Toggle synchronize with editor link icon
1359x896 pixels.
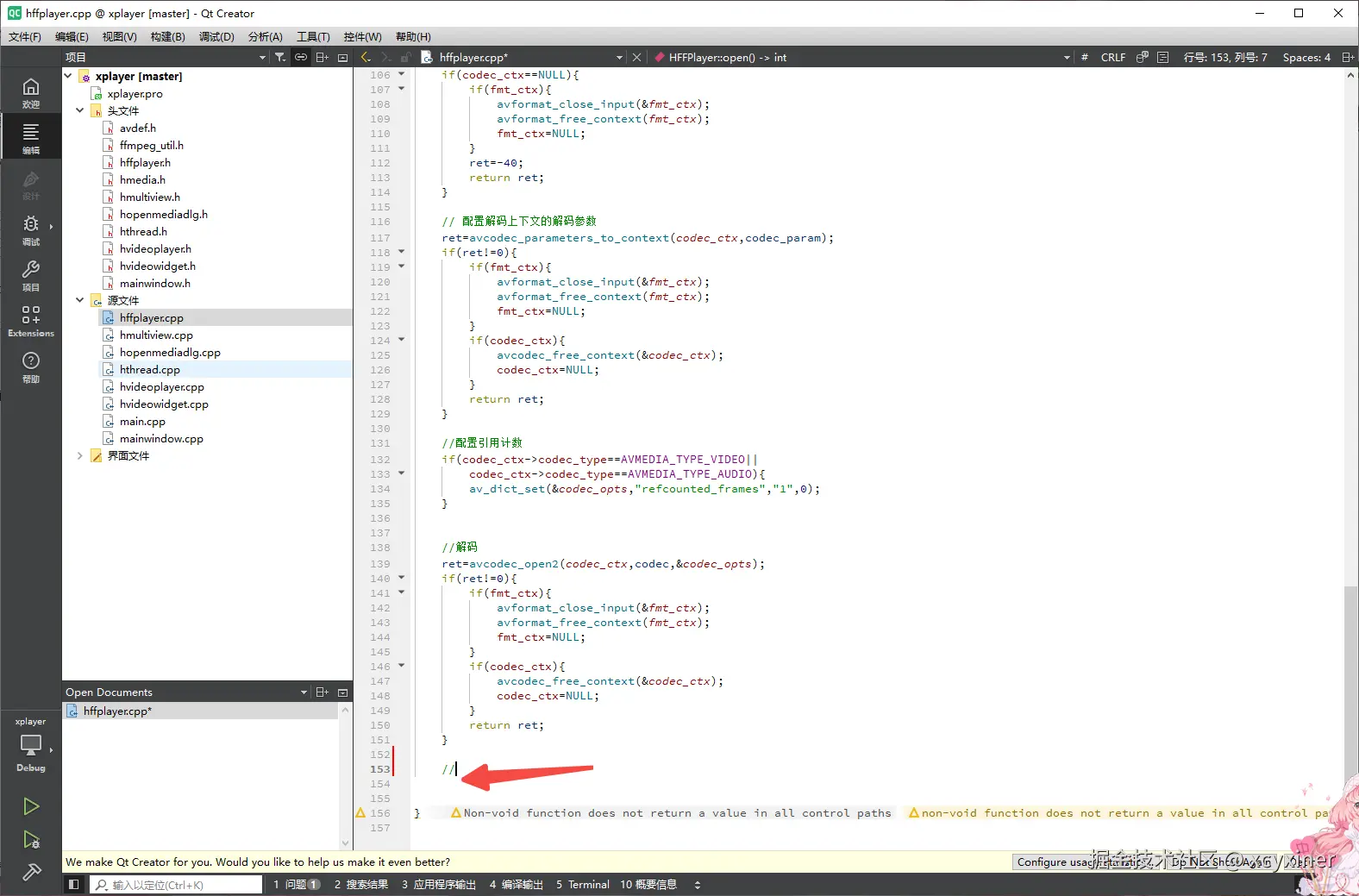coord(301,58)
